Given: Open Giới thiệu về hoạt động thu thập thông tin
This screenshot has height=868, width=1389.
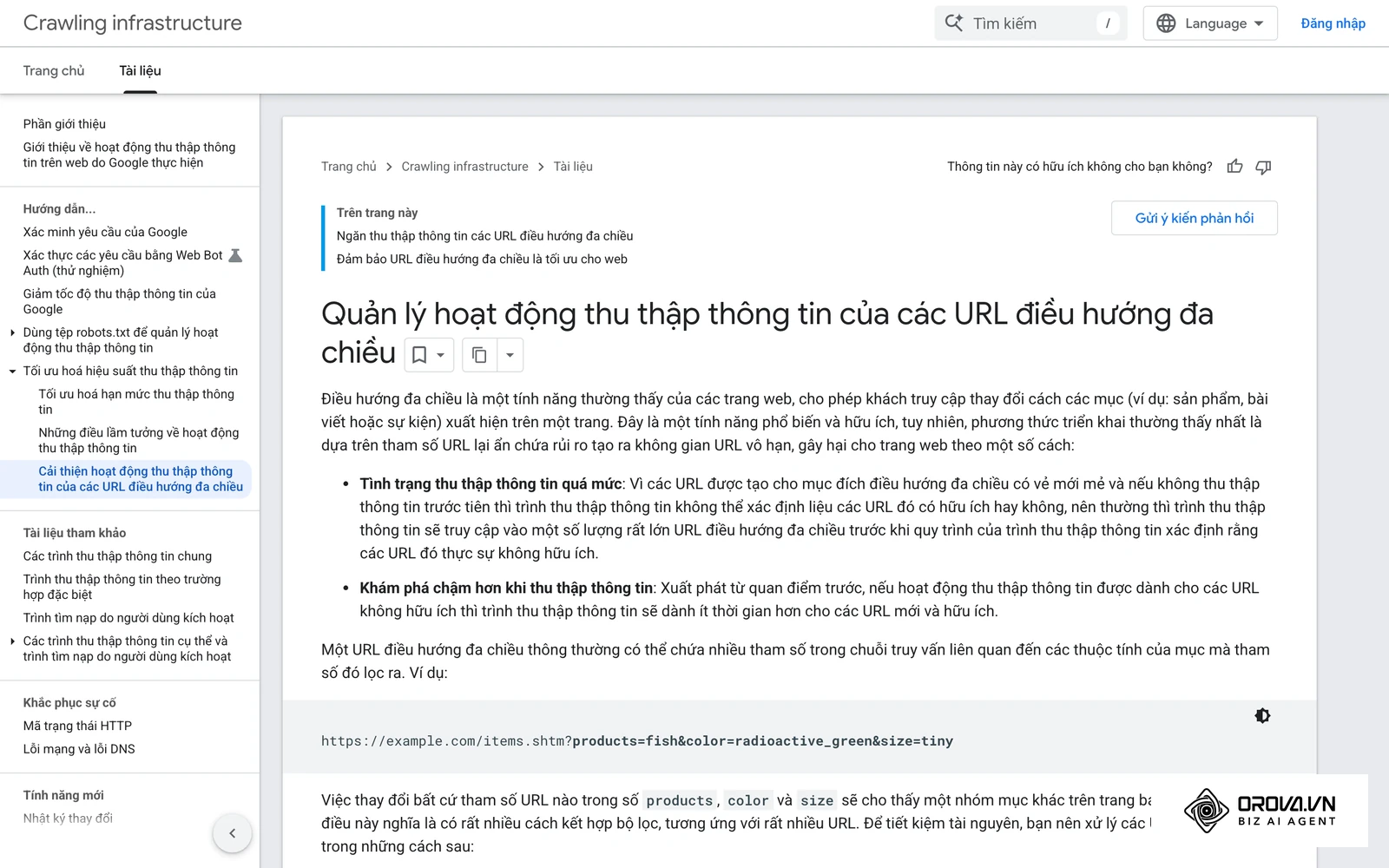Looking at the screenshot, I should (x=129, y=155).
